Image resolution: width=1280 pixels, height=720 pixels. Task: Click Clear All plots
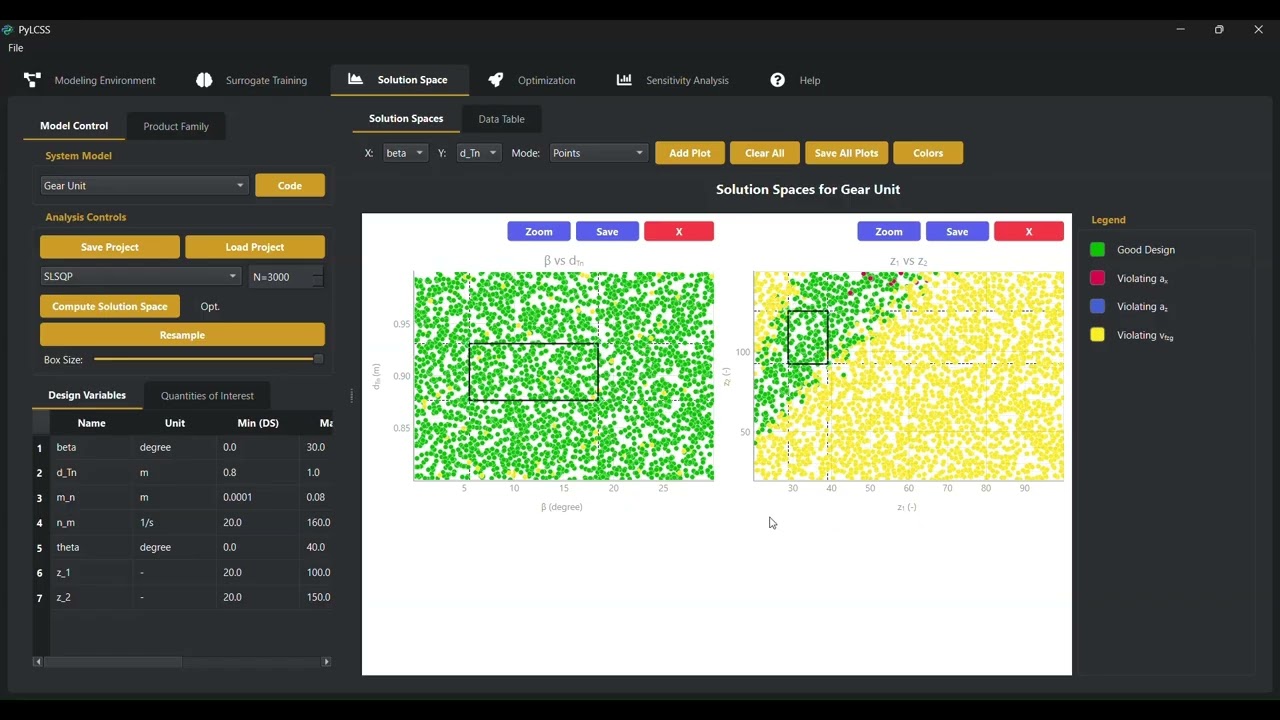pyautogui.click(x=764, y=153)
